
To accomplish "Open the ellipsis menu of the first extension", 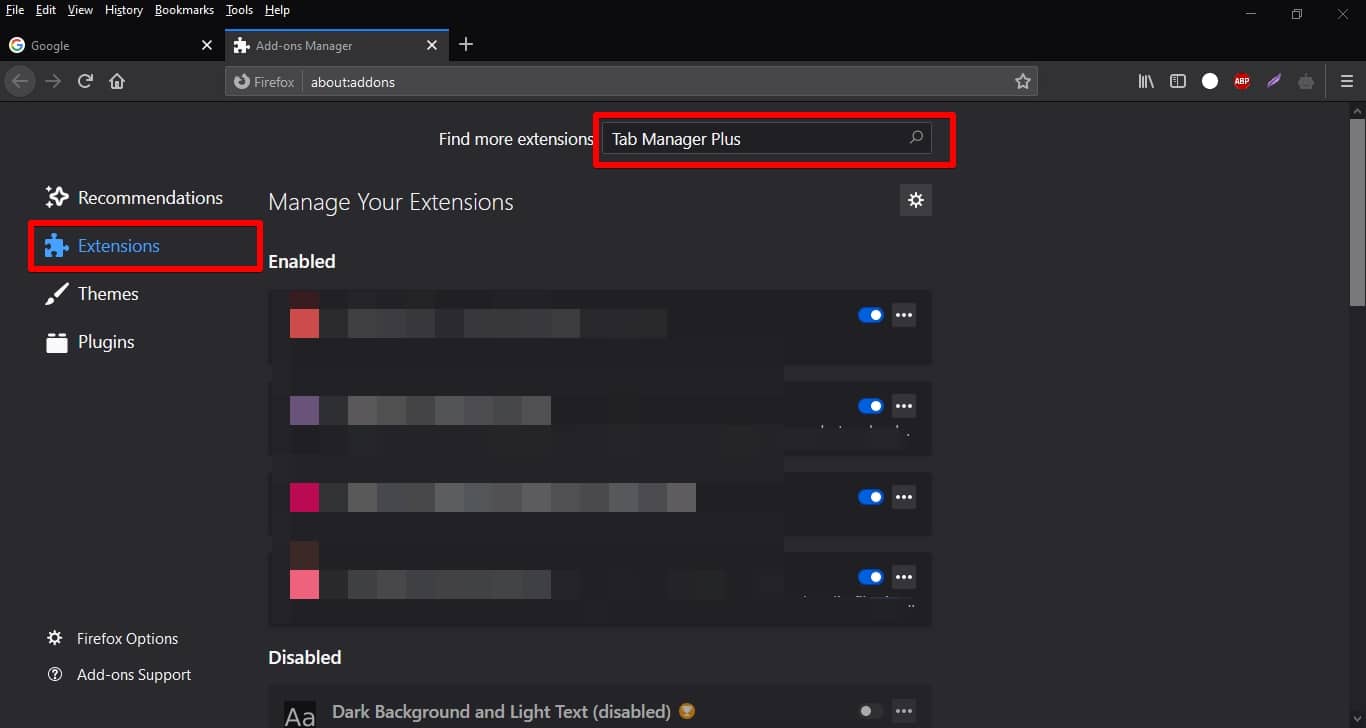I will point(904,314).
